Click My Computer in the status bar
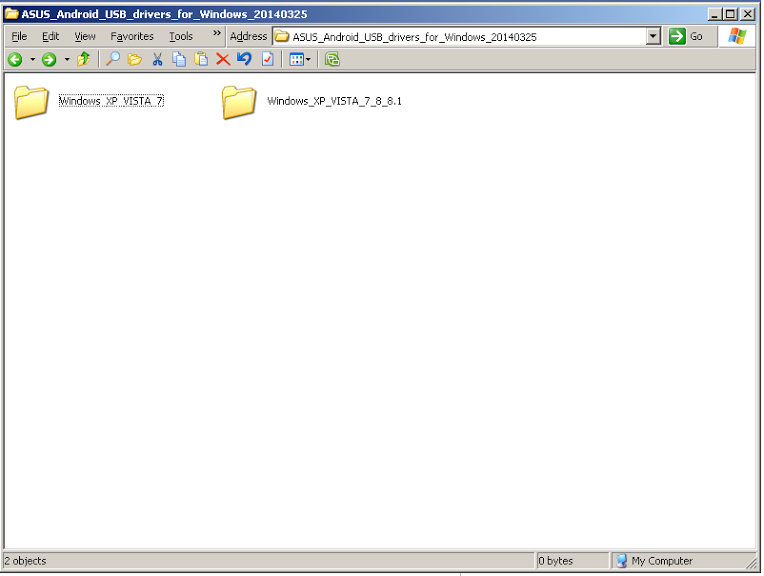Viewport: 764px width, 576px height. pos(654,561)
